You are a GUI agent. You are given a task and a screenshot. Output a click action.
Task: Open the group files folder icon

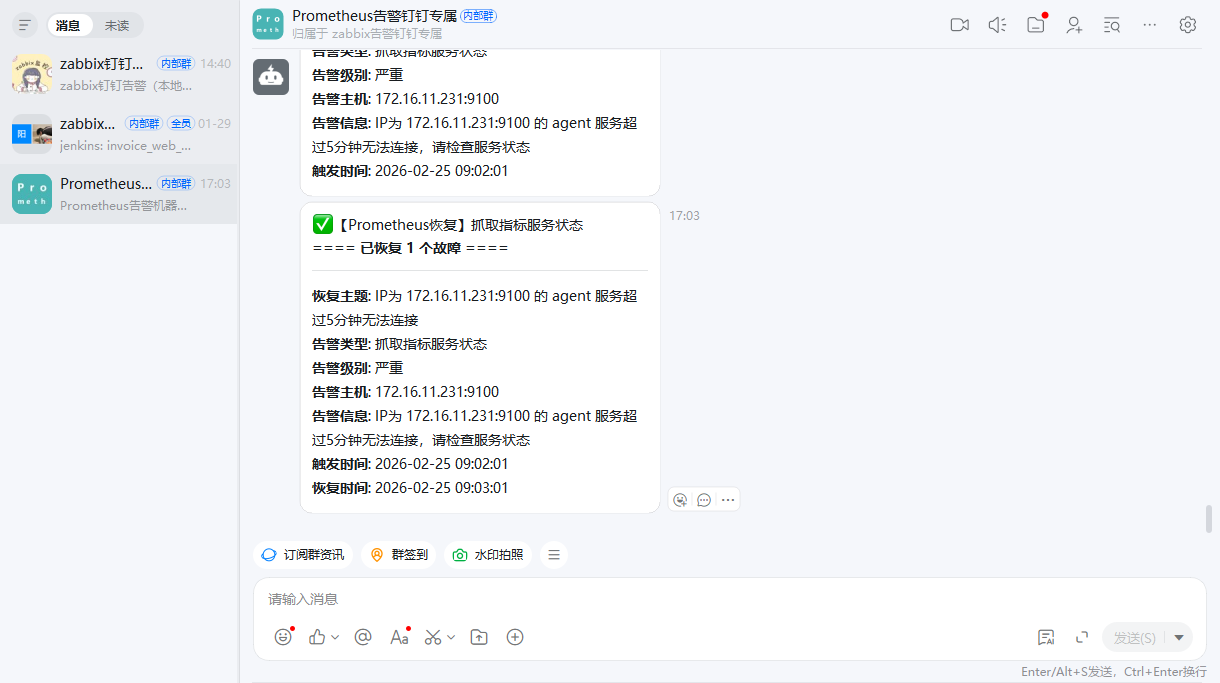click(1036, 25)
